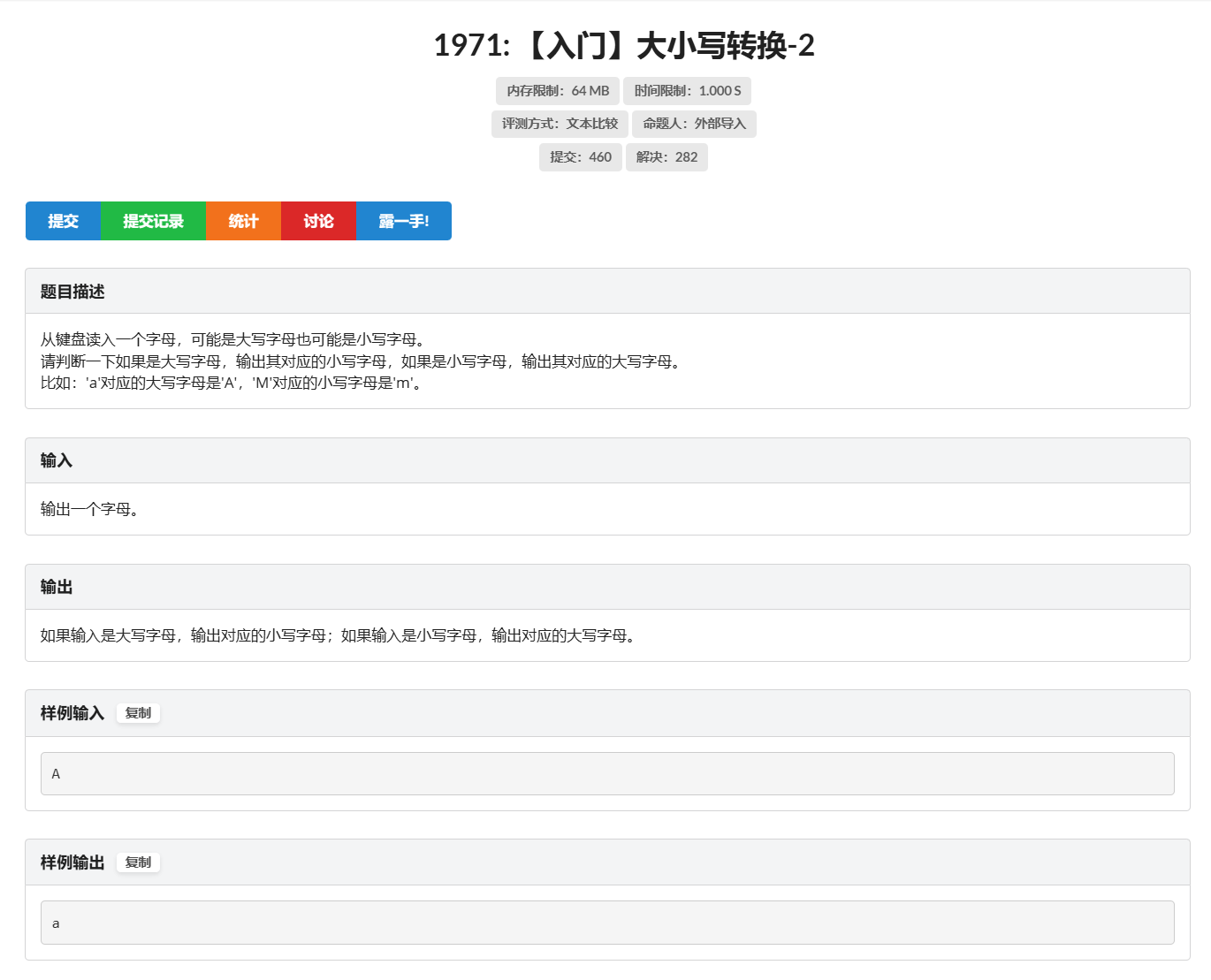The width and height of the screenshot is (1211, 980).
Task: Copy the sample input with 复制 button
Action: coord(138,713)
